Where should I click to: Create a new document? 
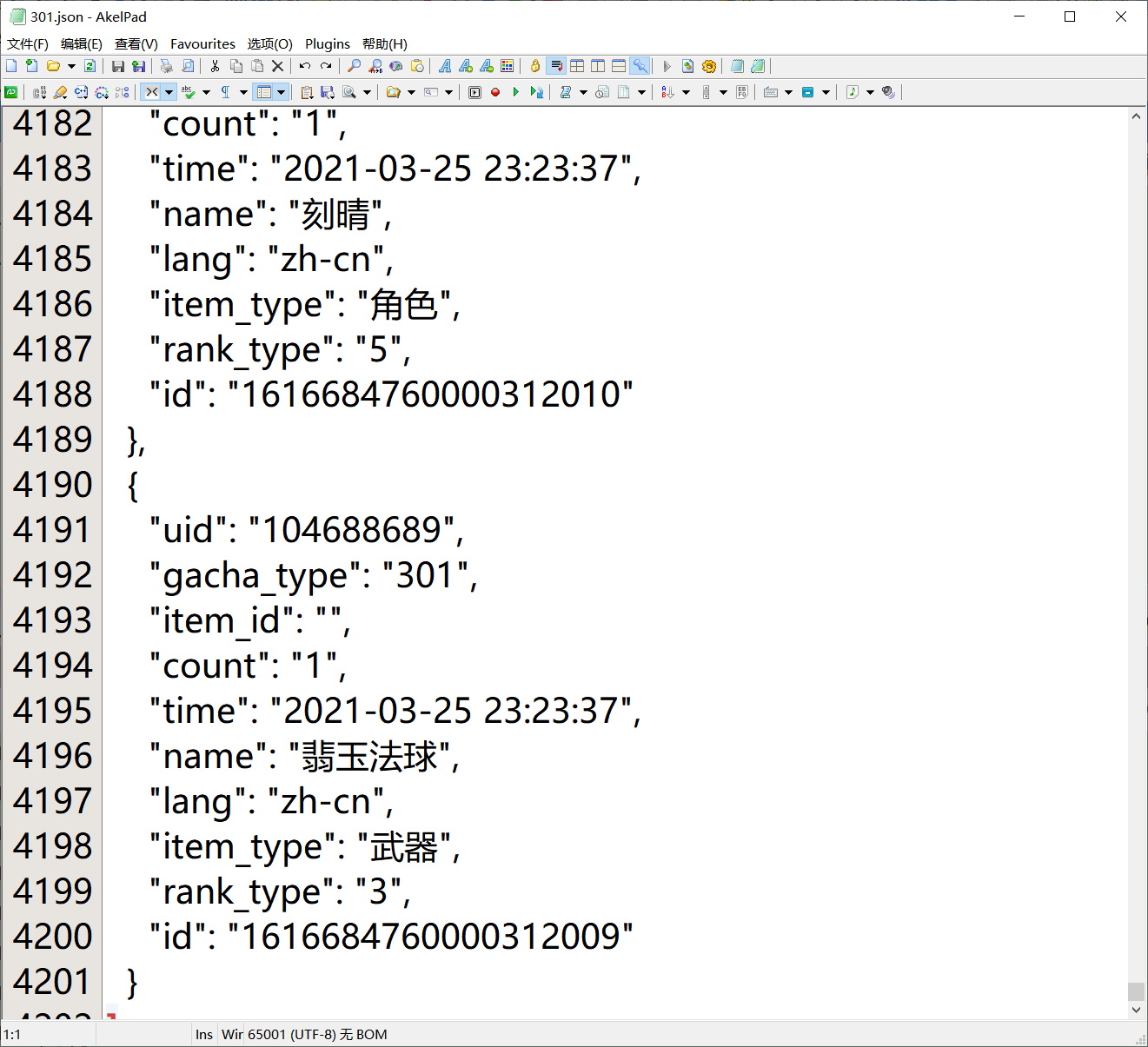click(11, 65)
